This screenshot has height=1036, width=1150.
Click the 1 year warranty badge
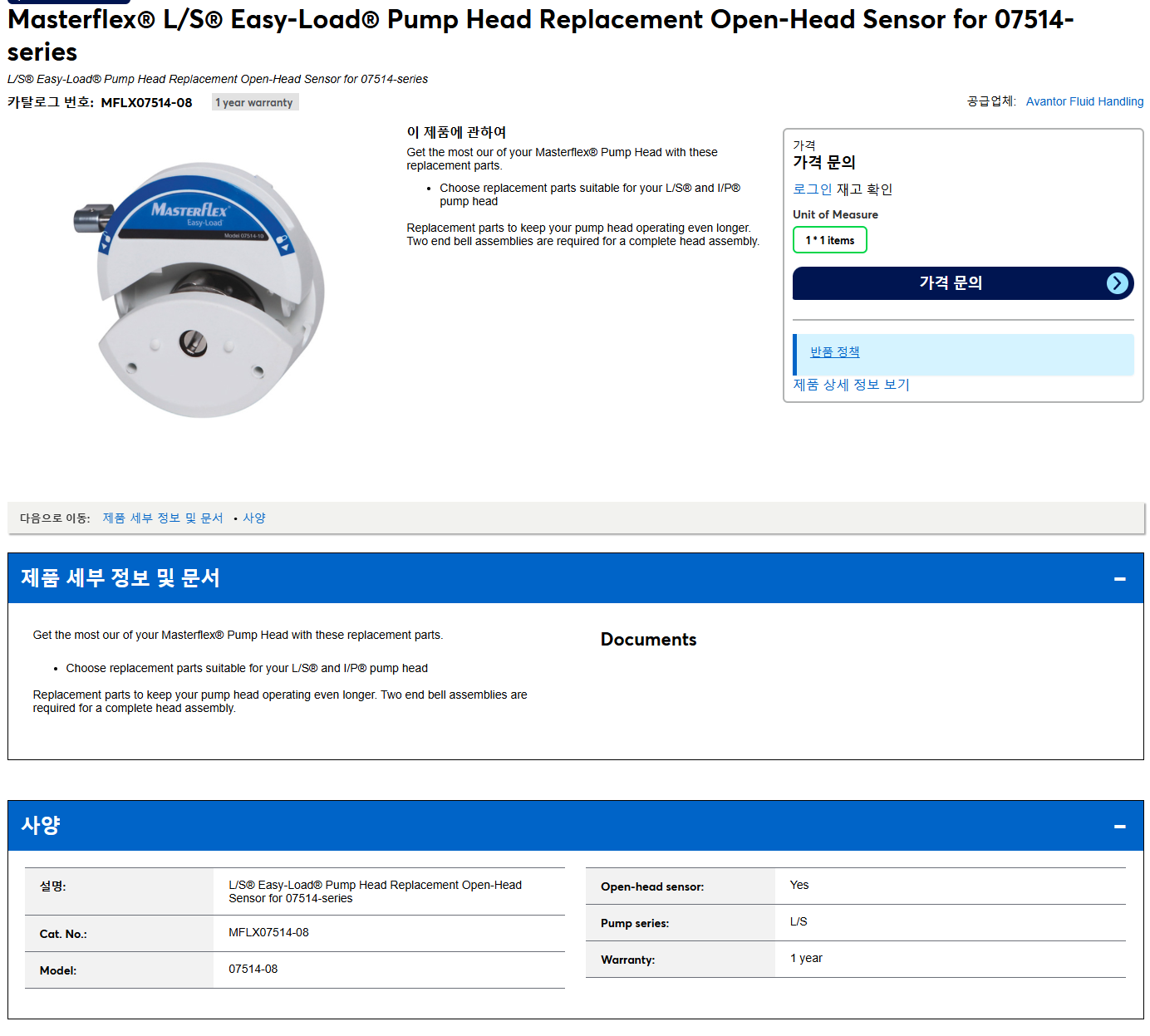pyautogui.click(x=254, y=102)
